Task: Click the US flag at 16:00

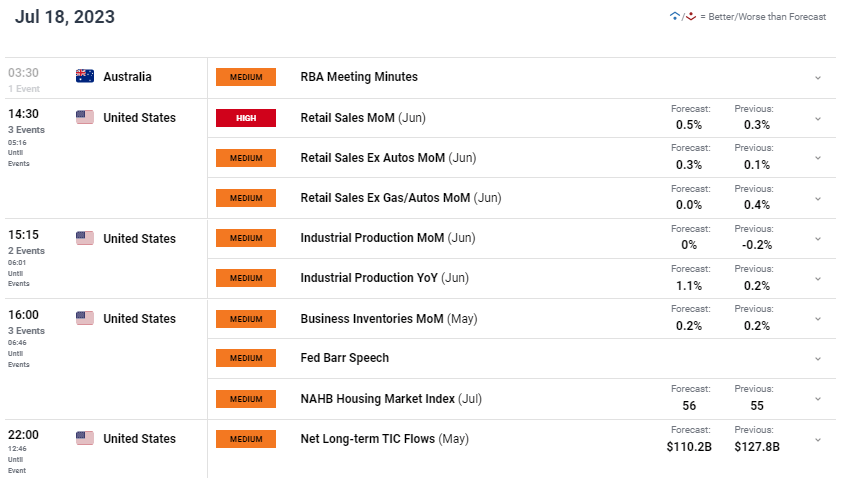Action: [x=85, y=318]
